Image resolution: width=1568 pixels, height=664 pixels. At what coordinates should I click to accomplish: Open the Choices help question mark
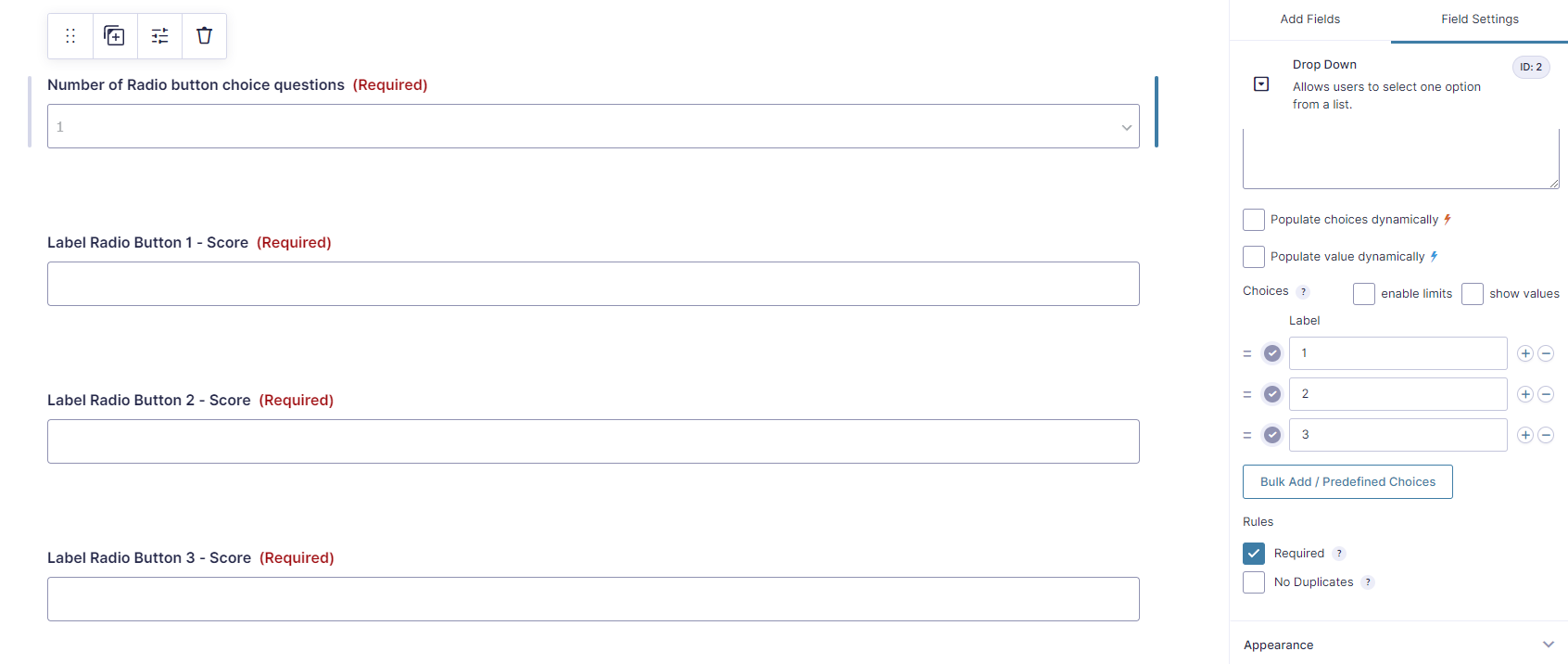[x=1304, y=290]
